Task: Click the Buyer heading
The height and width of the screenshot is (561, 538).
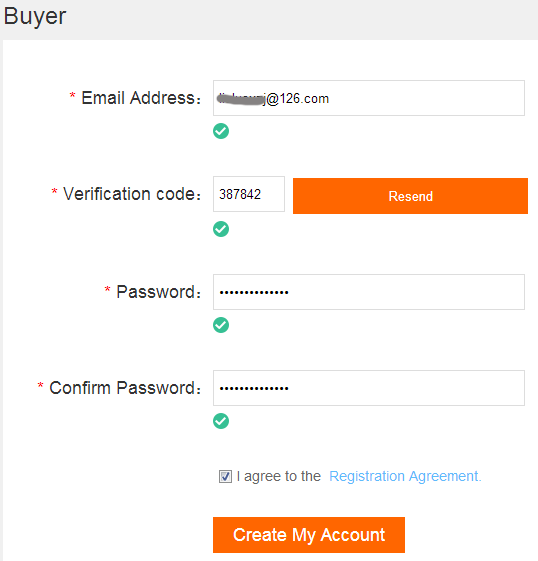Action: pos(35,16)
